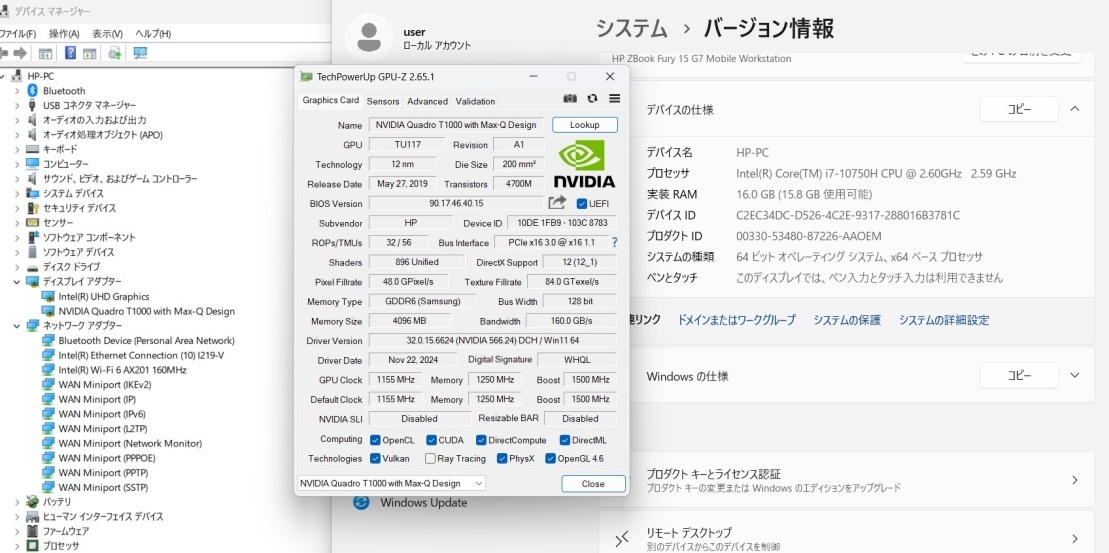This screenshot has width=1109, height=553.
Task: Click the GPU-Z screenshot camera icon
Action: pyautogui.click(x=570, y=98)
